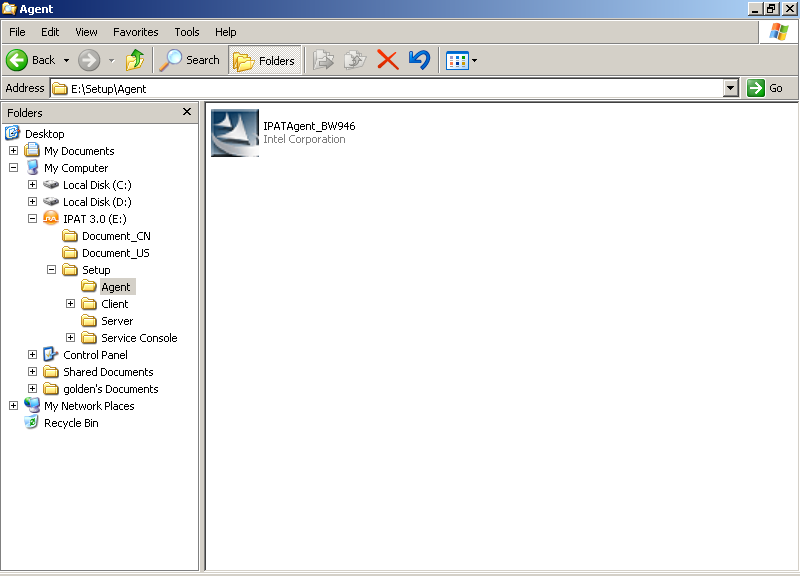Expand Local Disk (C:) node
Screen dimensions: 800x576
32,185
